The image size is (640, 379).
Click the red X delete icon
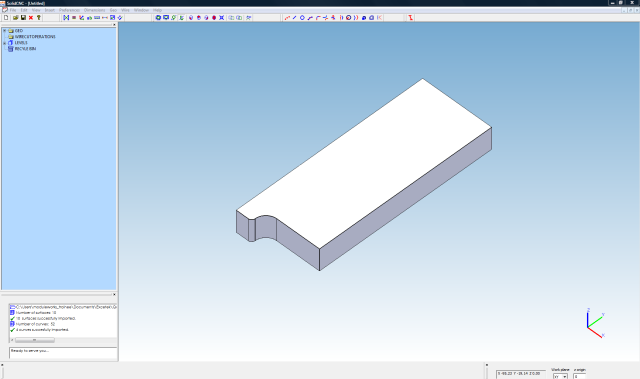31,18
